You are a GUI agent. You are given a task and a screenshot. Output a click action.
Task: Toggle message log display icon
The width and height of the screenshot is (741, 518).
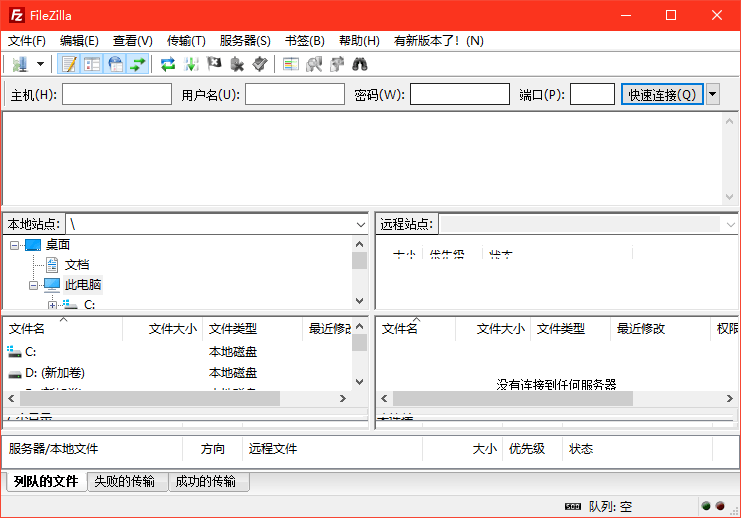pyautogui.click(x=69, y=64)
